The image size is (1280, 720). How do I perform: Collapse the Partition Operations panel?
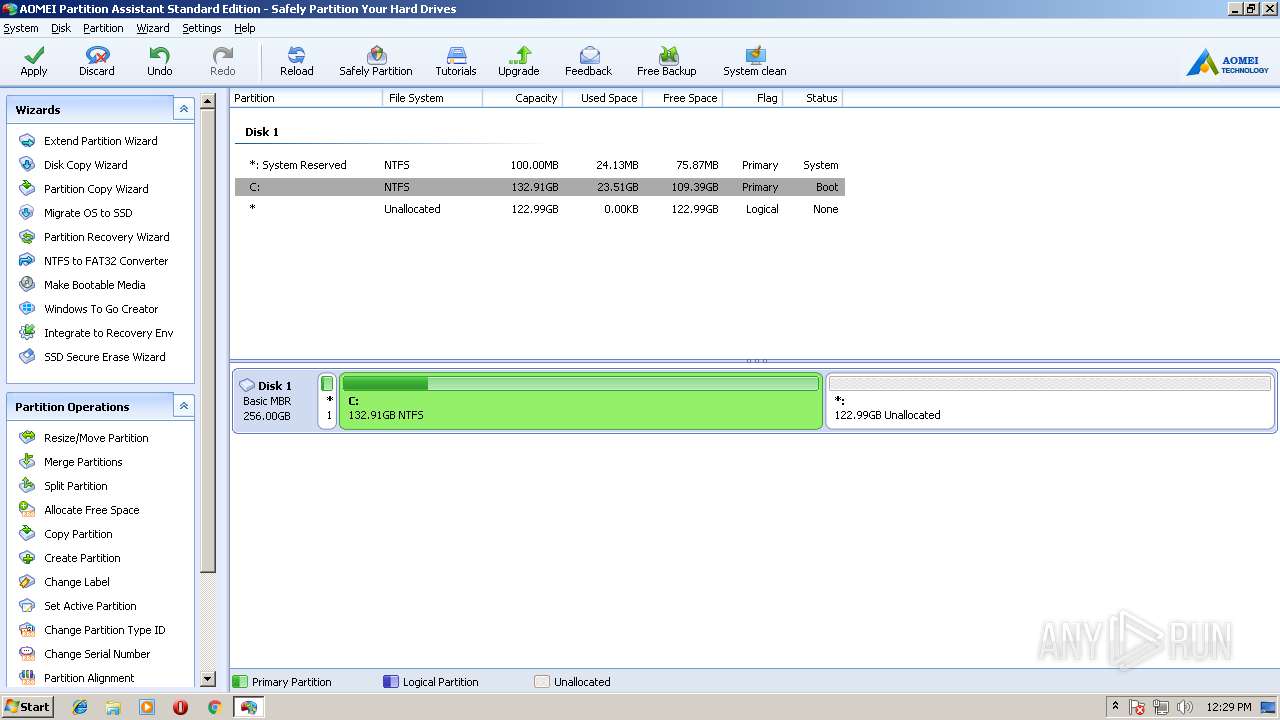(183, 406)
